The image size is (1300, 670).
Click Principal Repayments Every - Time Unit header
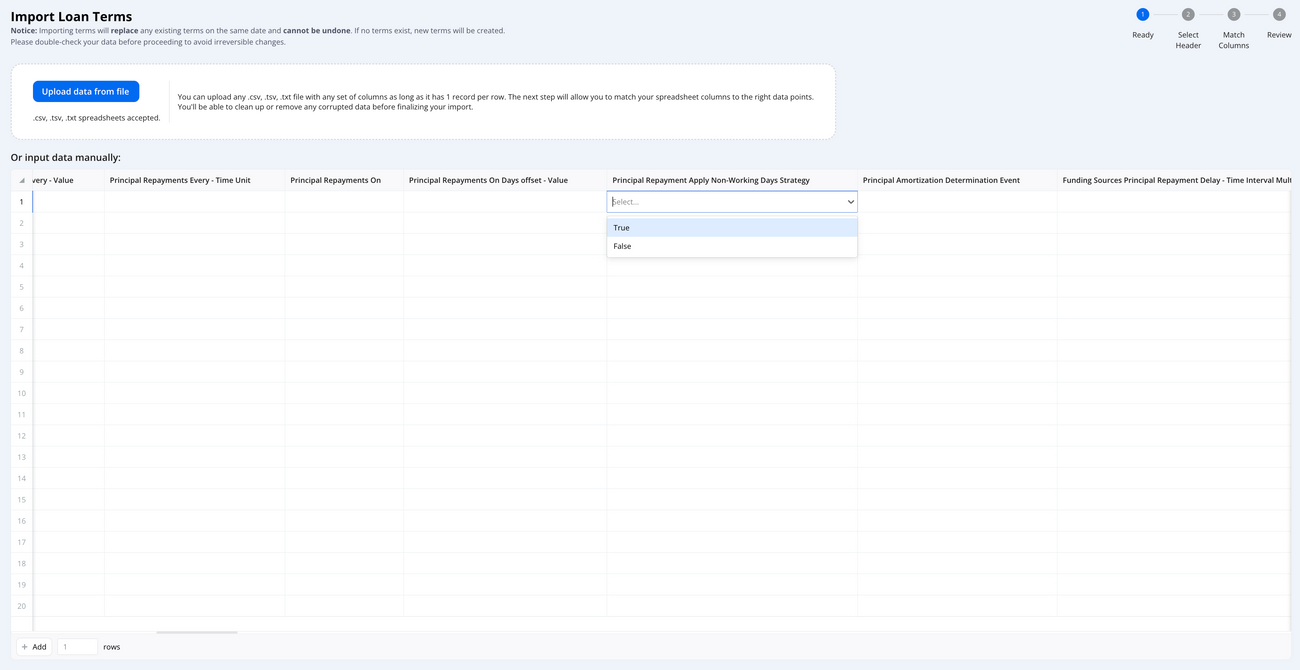pyautogui.click(x=180, y=180)
